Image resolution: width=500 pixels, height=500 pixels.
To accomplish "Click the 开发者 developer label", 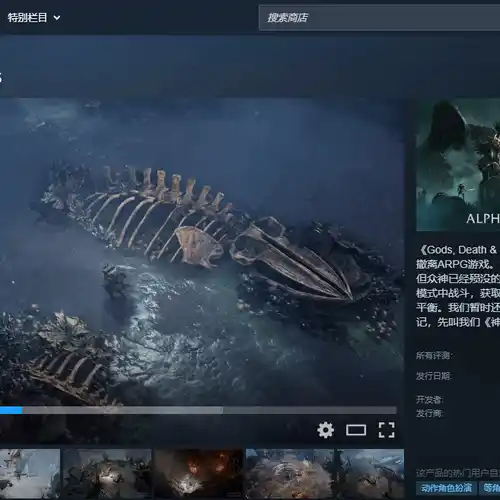I will tap(429, 399).
